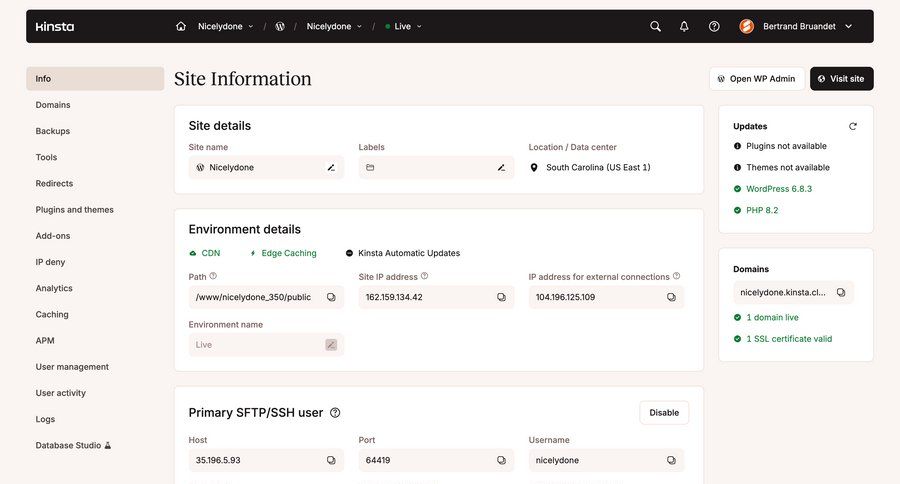Click the empty Labels field
Image resolution: width=900 pixels, height=484 pixels.
(x=436, y=168)
